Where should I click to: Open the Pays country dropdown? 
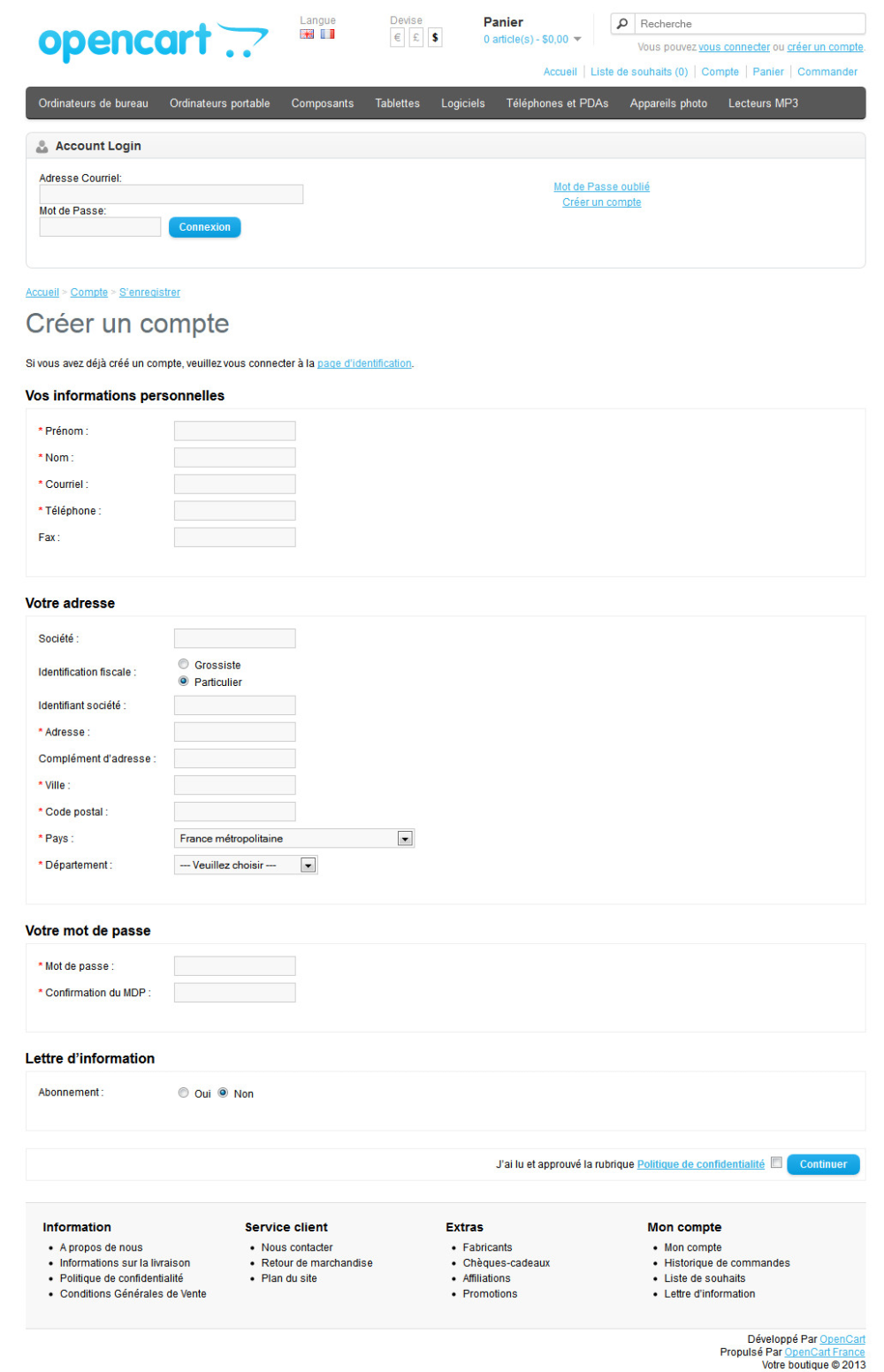294,838
